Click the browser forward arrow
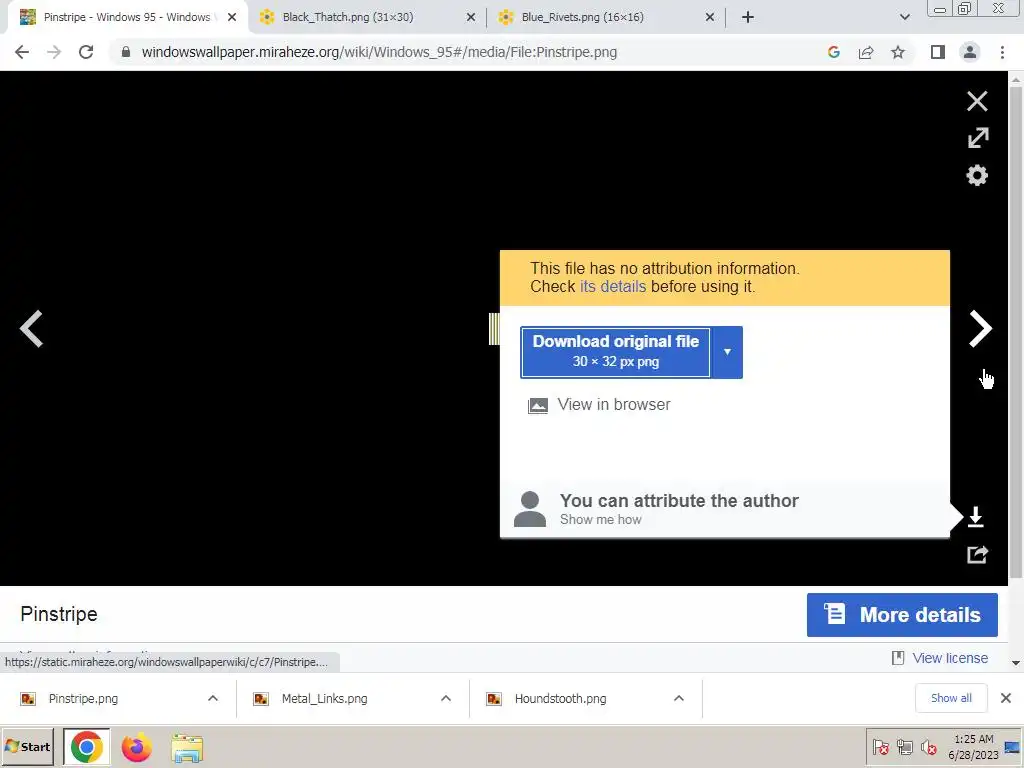Viewport: 1024px width, 768px height. (54, 52)
